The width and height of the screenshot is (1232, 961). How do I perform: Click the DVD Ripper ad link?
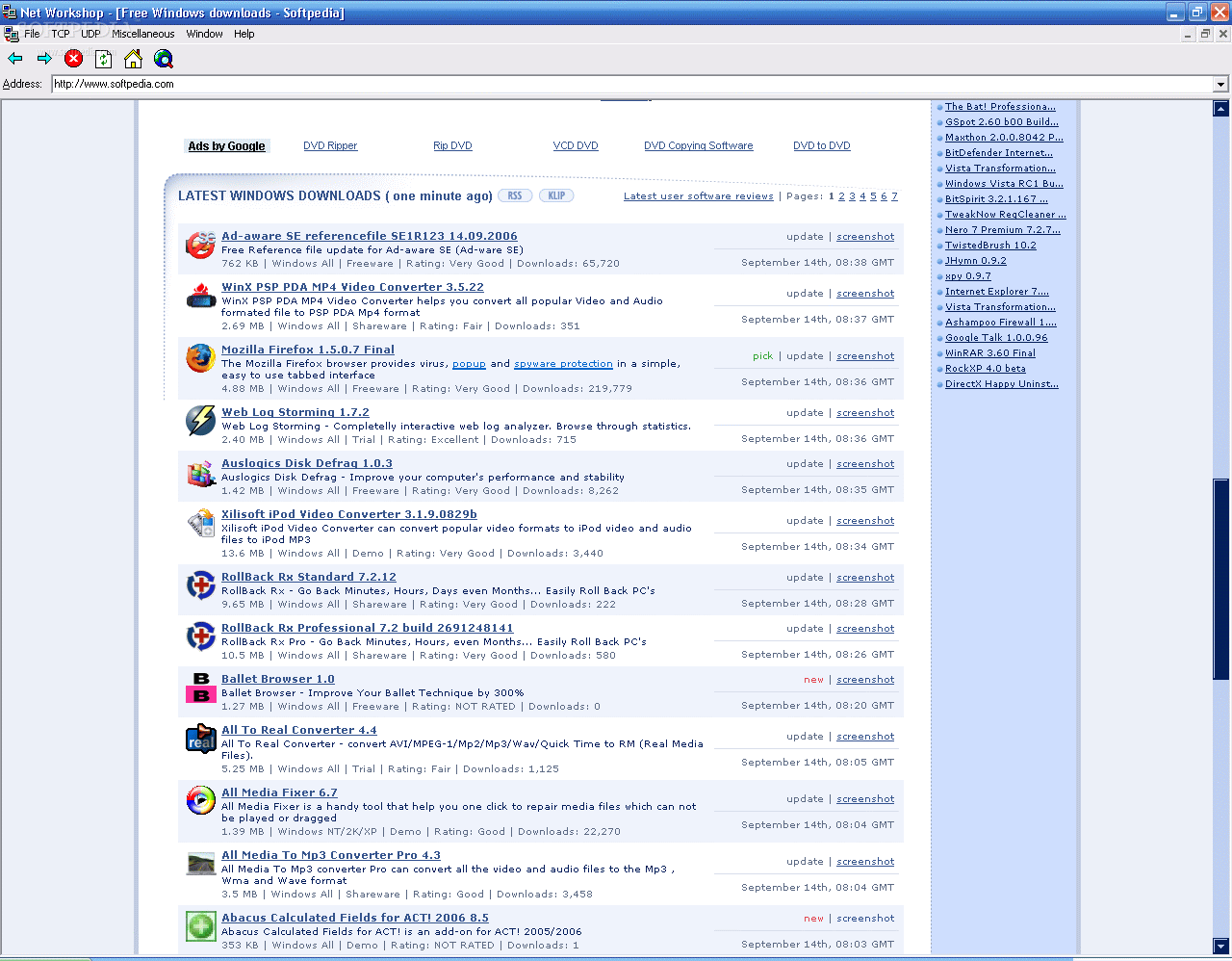[x=330, y=146]
